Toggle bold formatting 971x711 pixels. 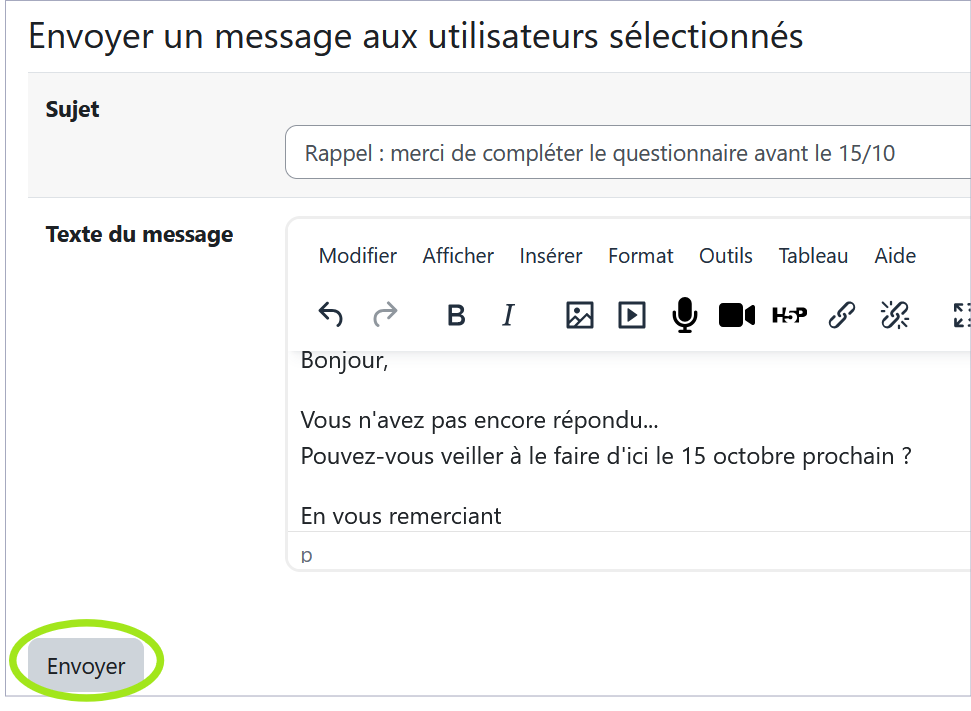(x=456, y=316)
